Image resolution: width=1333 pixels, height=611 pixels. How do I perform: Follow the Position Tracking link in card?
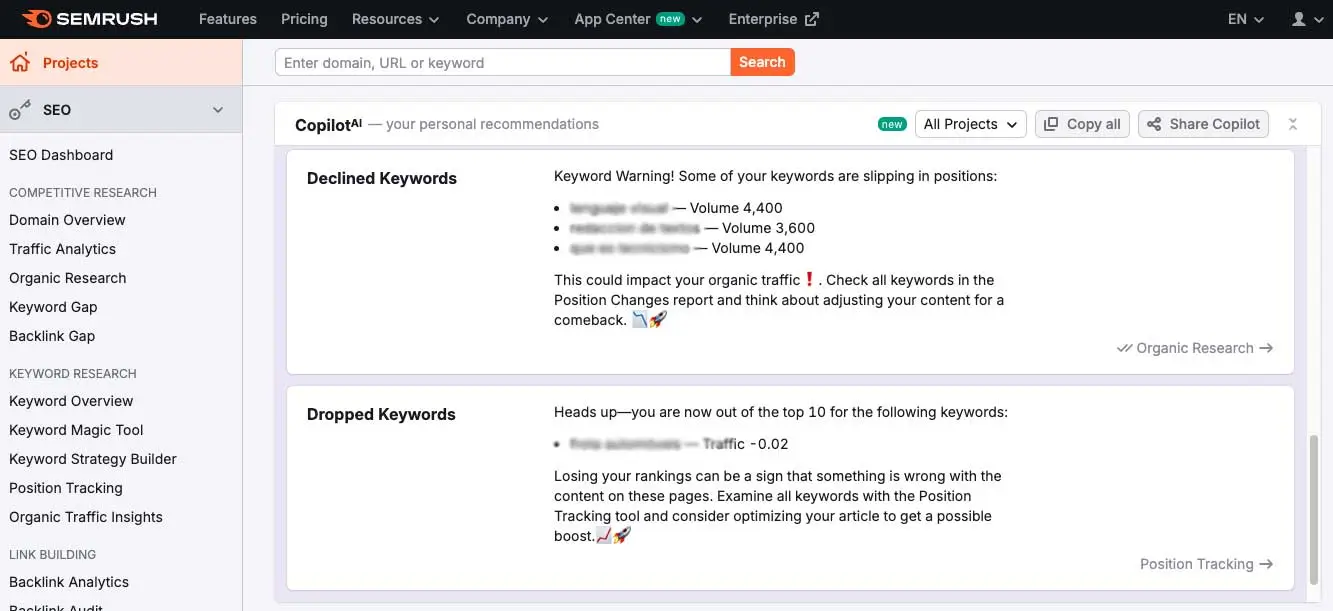(x=1206, y=564)
